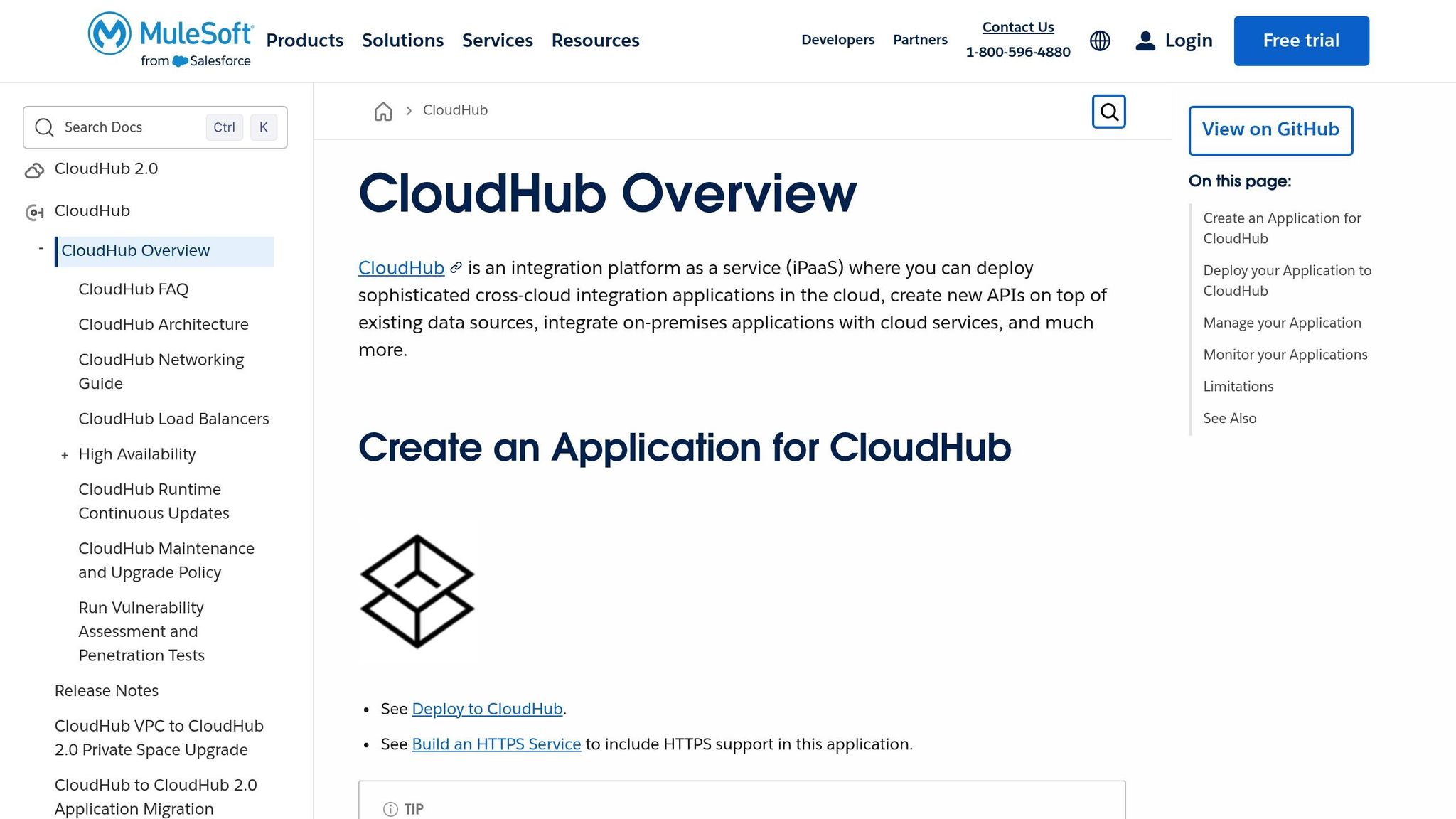Open the Products menu
This screenshot has height=819, width=1456.
point(304,41)
